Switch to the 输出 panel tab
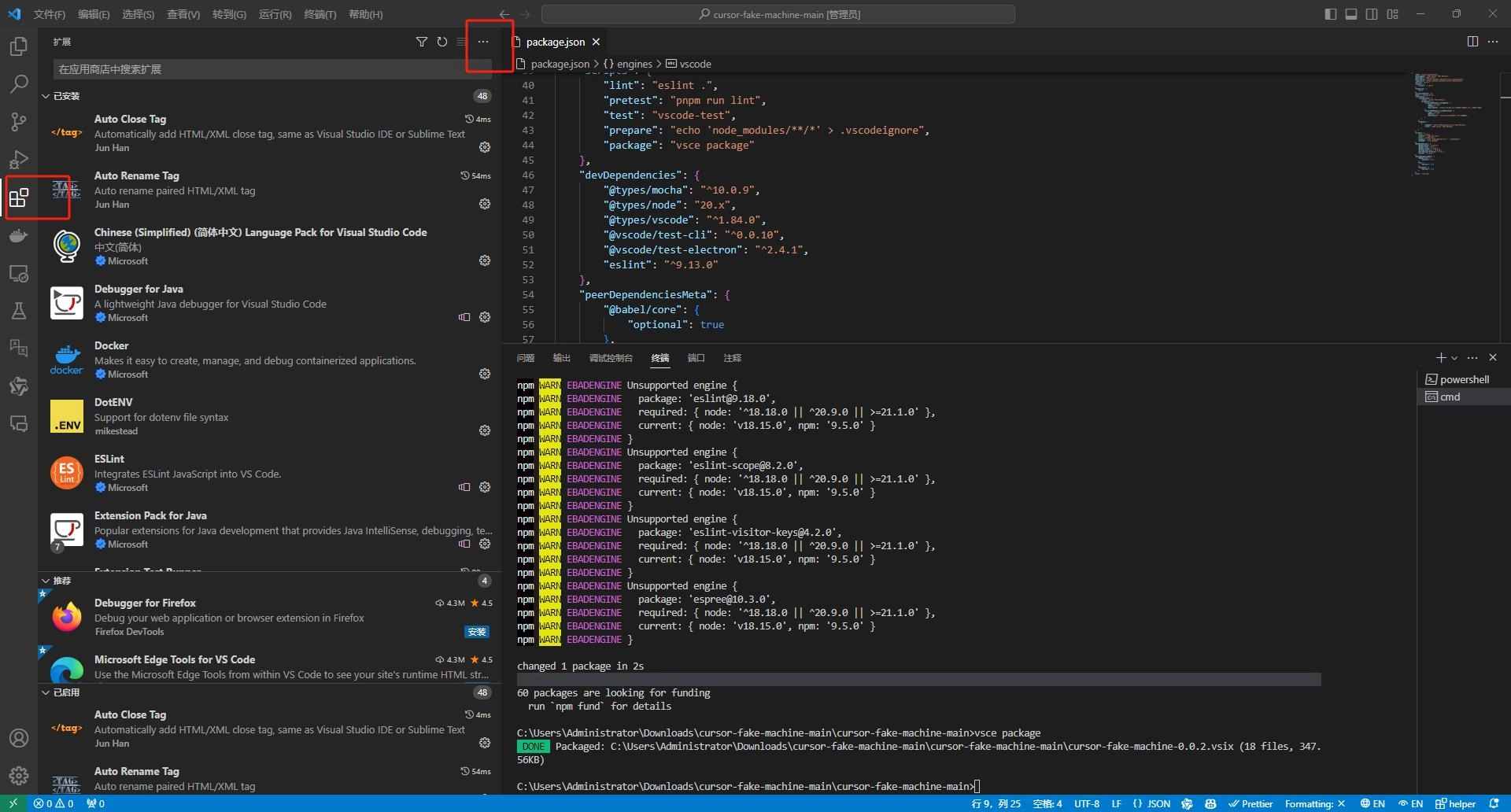 tap(561, 358)
